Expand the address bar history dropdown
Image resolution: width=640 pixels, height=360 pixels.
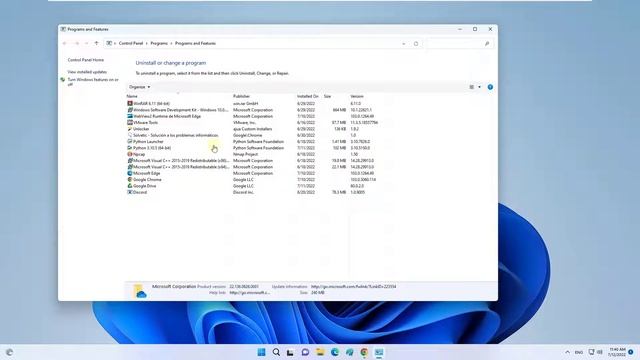(x=404, y=44)
